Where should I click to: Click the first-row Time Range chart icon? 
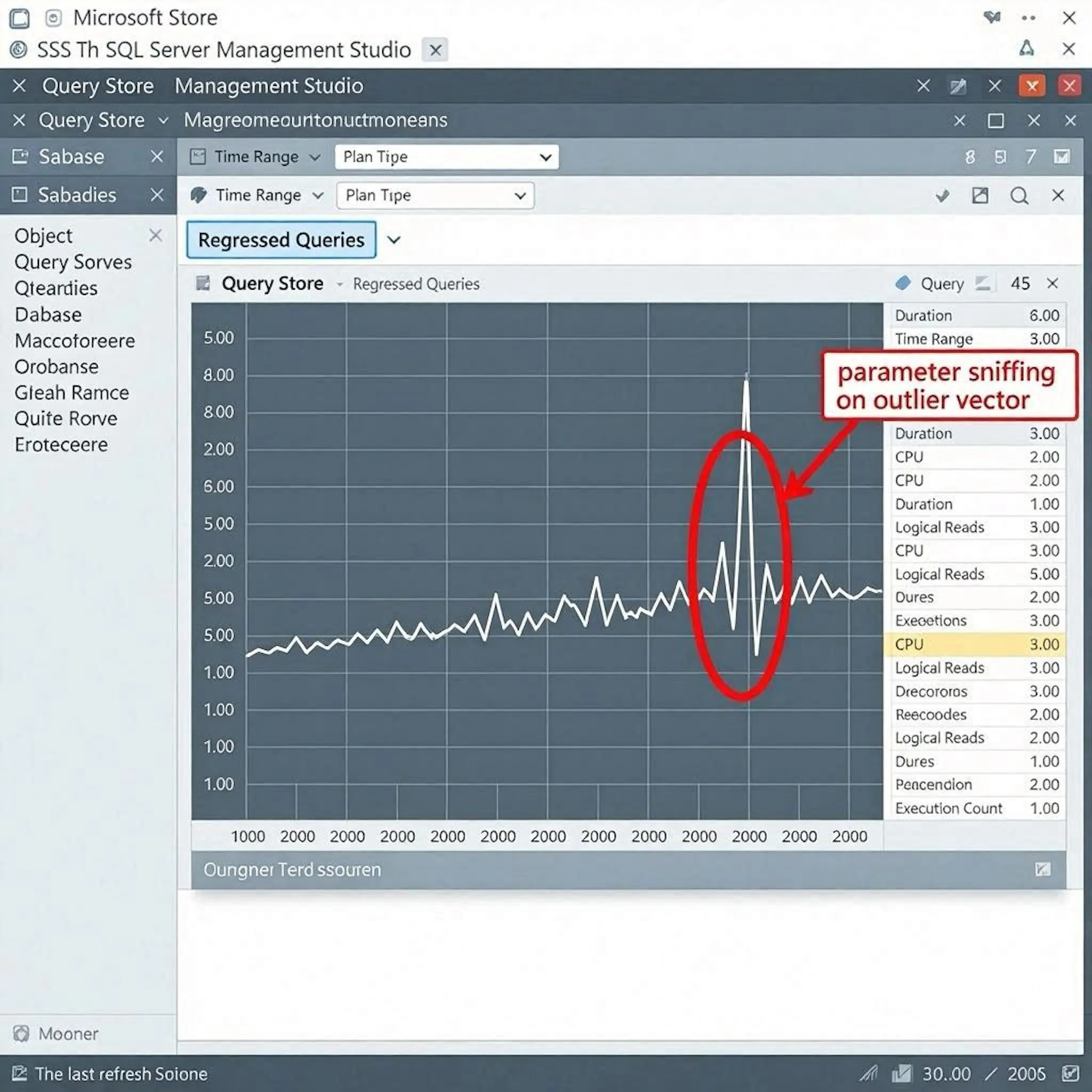click(197, 157)
